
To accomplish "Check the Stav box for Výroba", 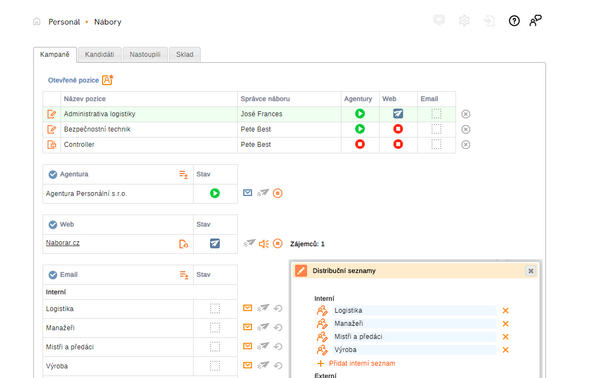I will tap(215, 366).
